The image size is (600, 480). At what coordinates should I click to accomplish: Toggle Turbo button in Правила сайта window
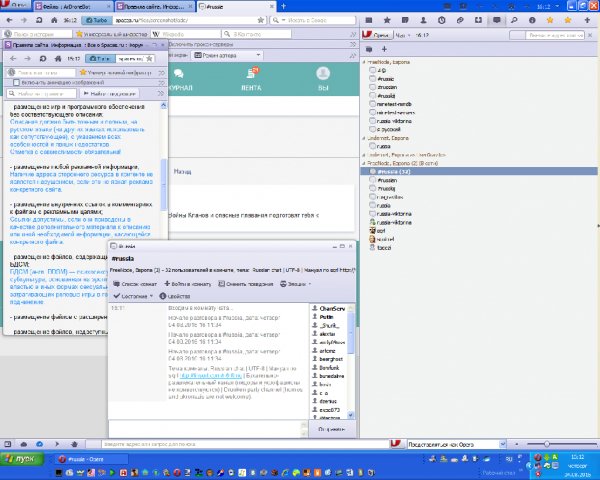point(100,59)
